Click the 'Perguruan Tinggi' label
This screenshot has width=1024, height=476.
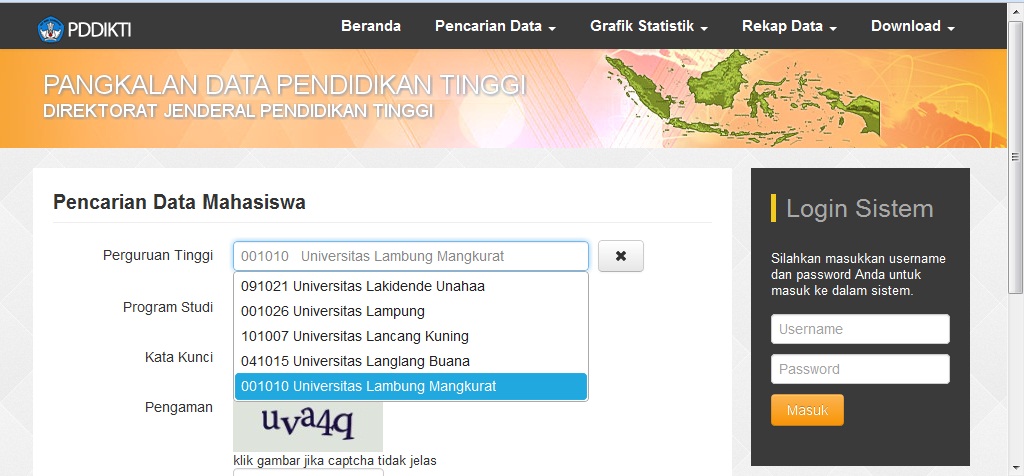coord(158,255)
